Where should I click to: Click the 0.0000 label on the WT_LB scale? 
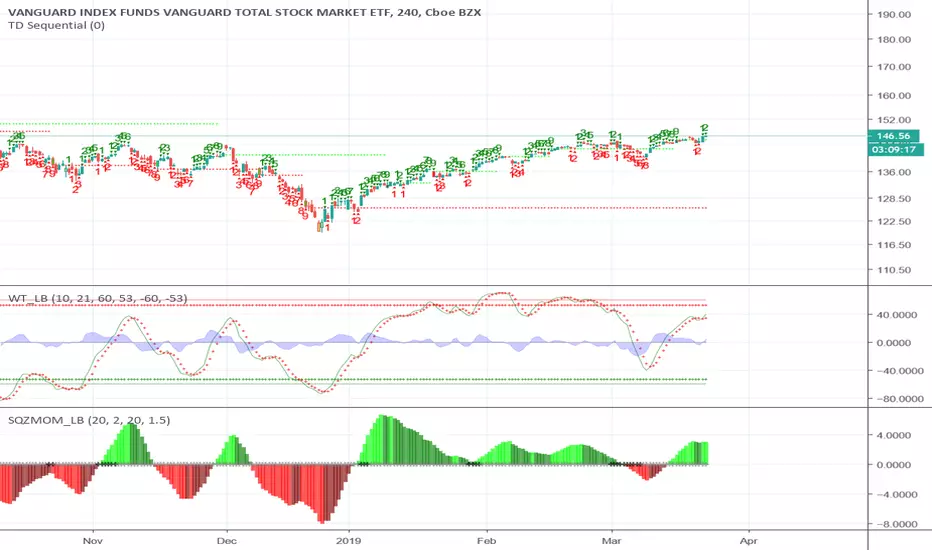[x=894, y=343]
